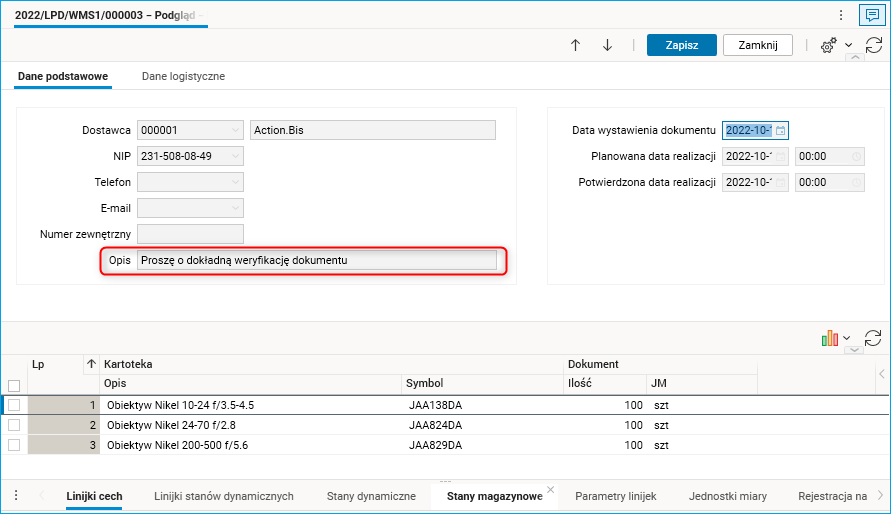Select the checkbox for Obiektyw Nikel 24-70 row

click(x=14, y=424)
